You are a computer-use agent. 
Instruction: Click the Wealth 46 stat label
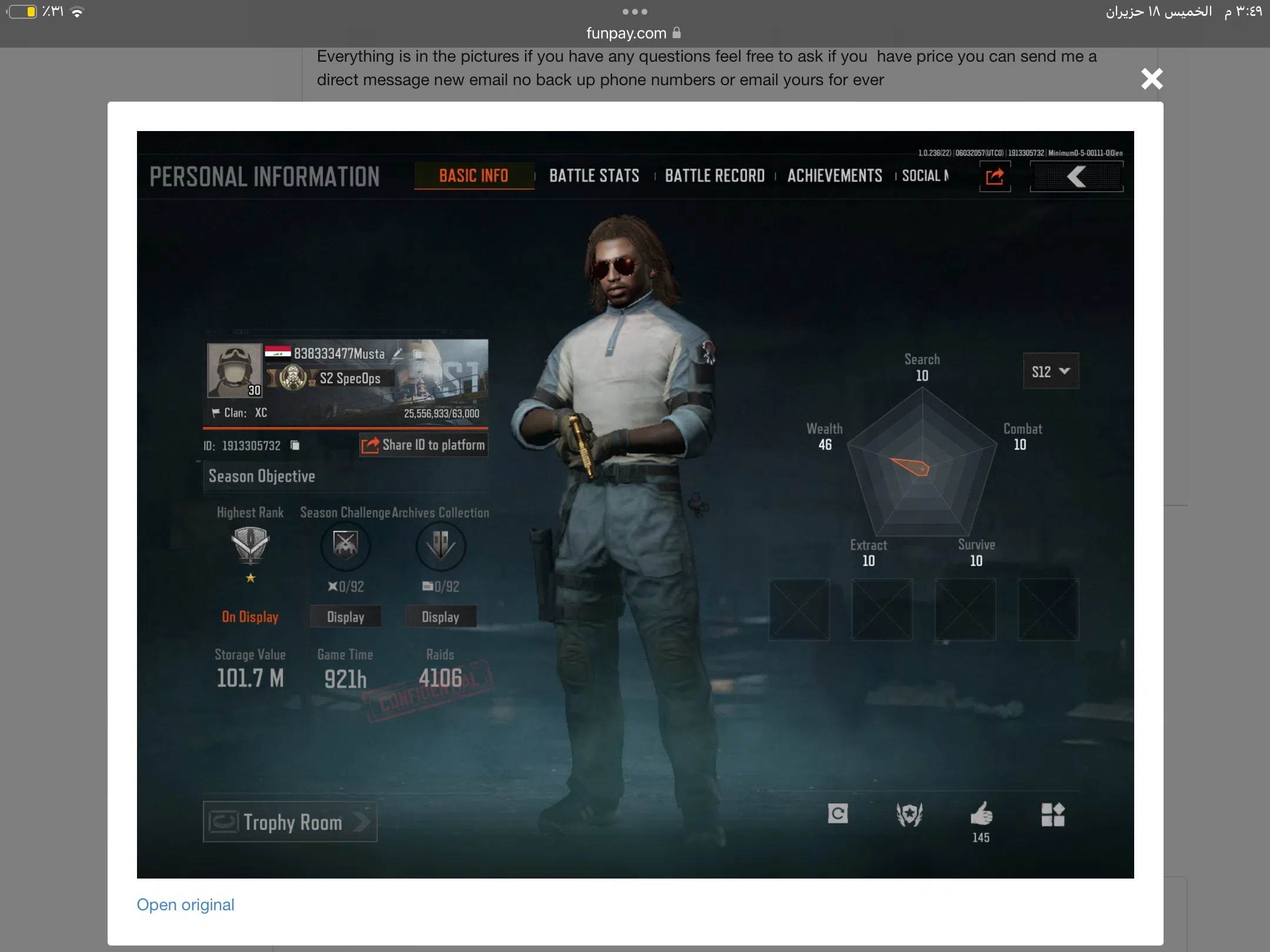tap(825, 437)
